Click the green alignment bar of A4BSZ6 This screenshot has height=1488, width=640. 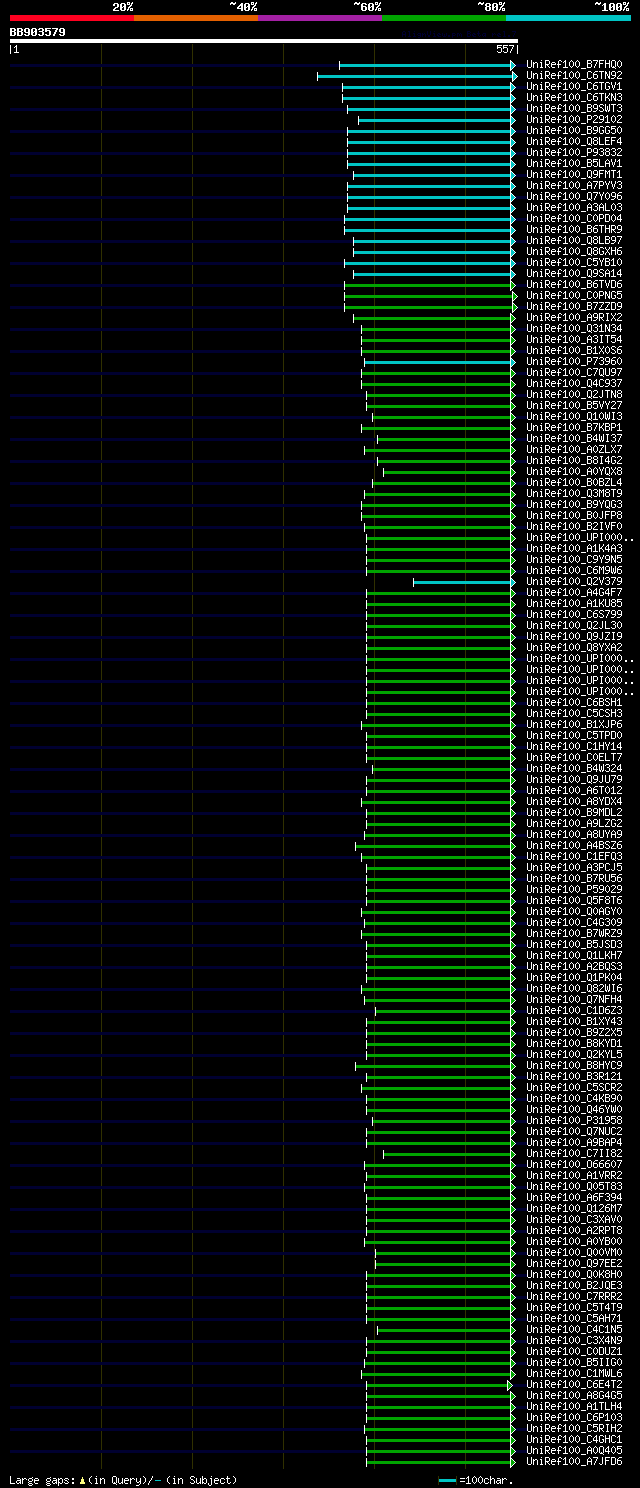coord(435,845)
